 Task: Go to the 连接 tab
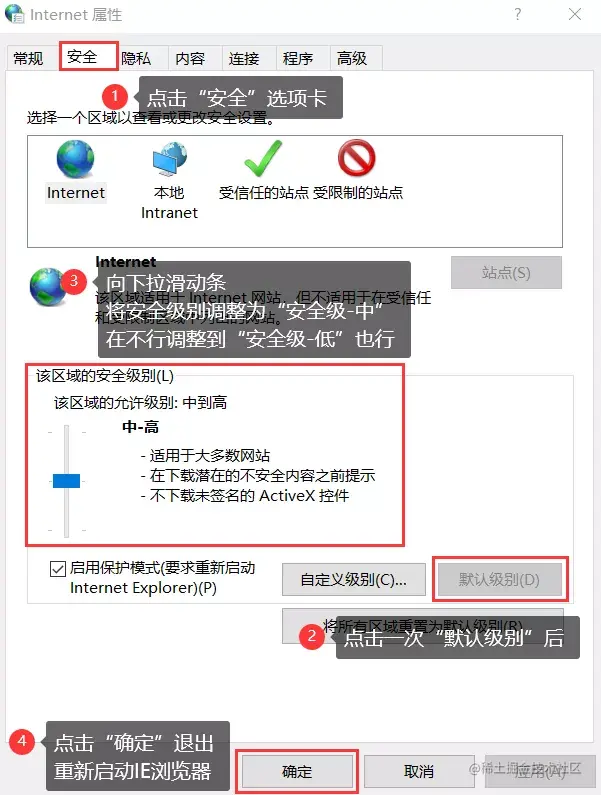[x=244, y=58]
